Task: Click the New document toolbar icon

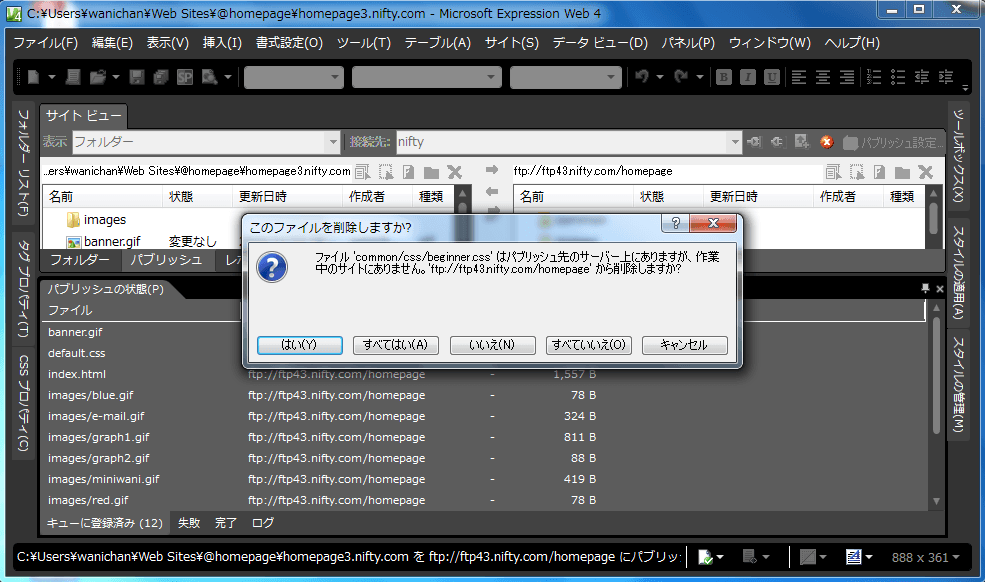Action: (x=34, y=77)
